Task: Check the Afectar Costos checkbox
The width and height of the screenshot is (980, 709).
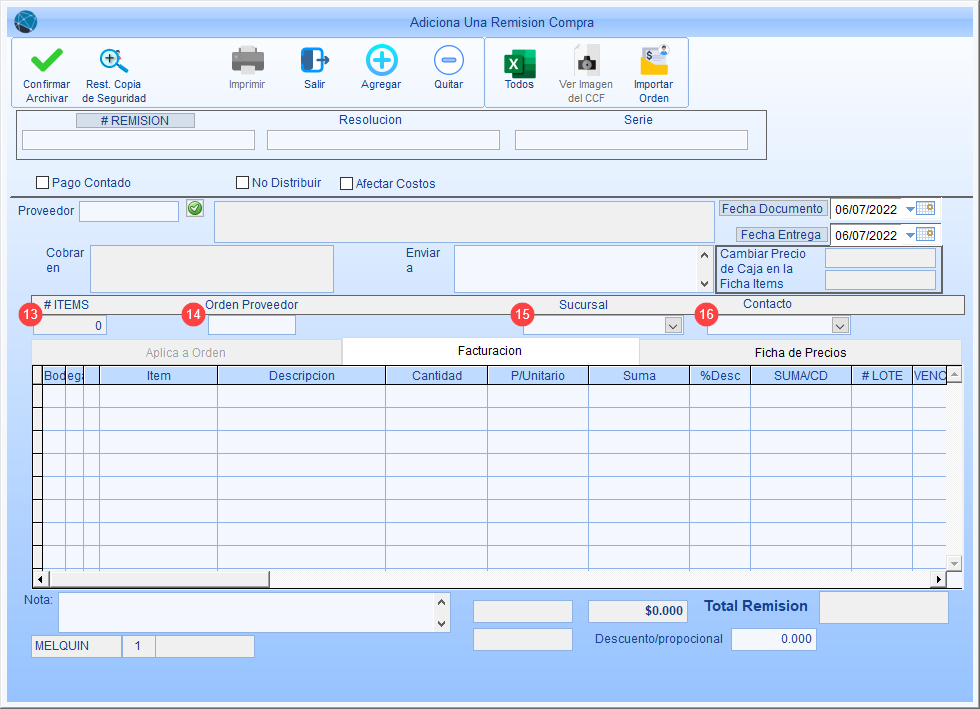Action: click(x=346, y=183)
